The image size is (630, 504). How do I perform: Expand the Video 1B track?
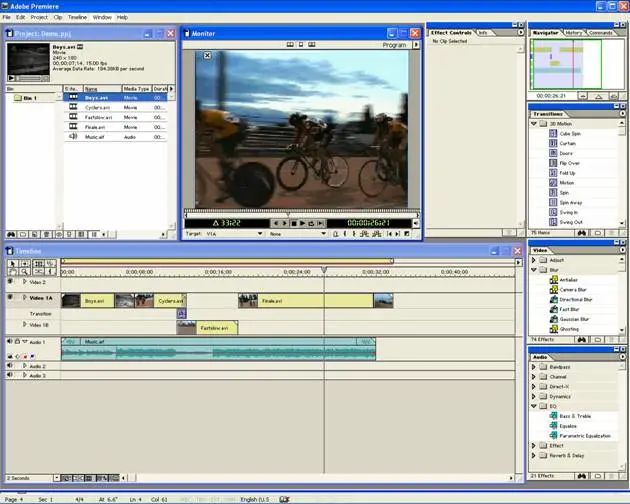[x=25, y=324]
